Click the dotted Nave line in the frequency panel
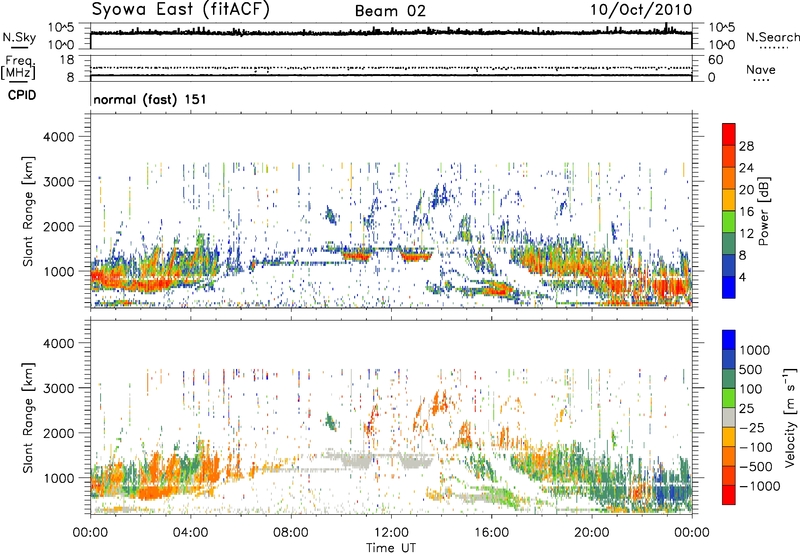800x554 pixels. tap(391, 68)
